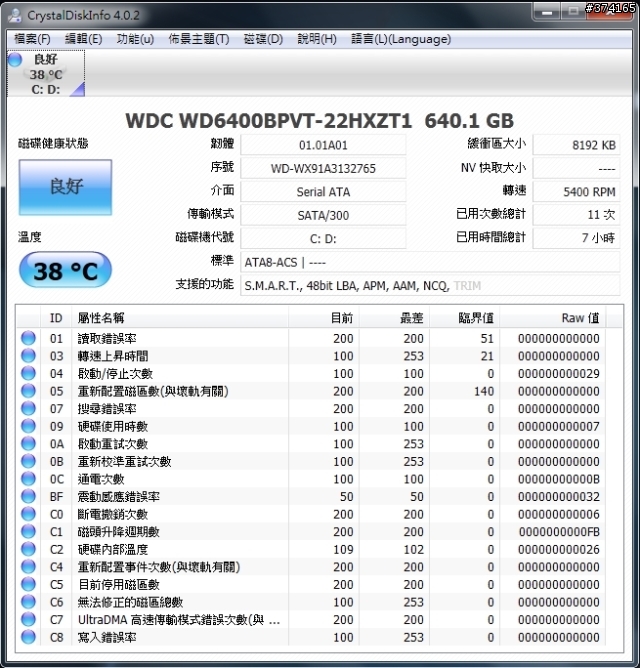This screenshot has height=668, width=640.
Task: Click the status orb for row 04 啟動/停止次數
Action: tap(28, 374)
